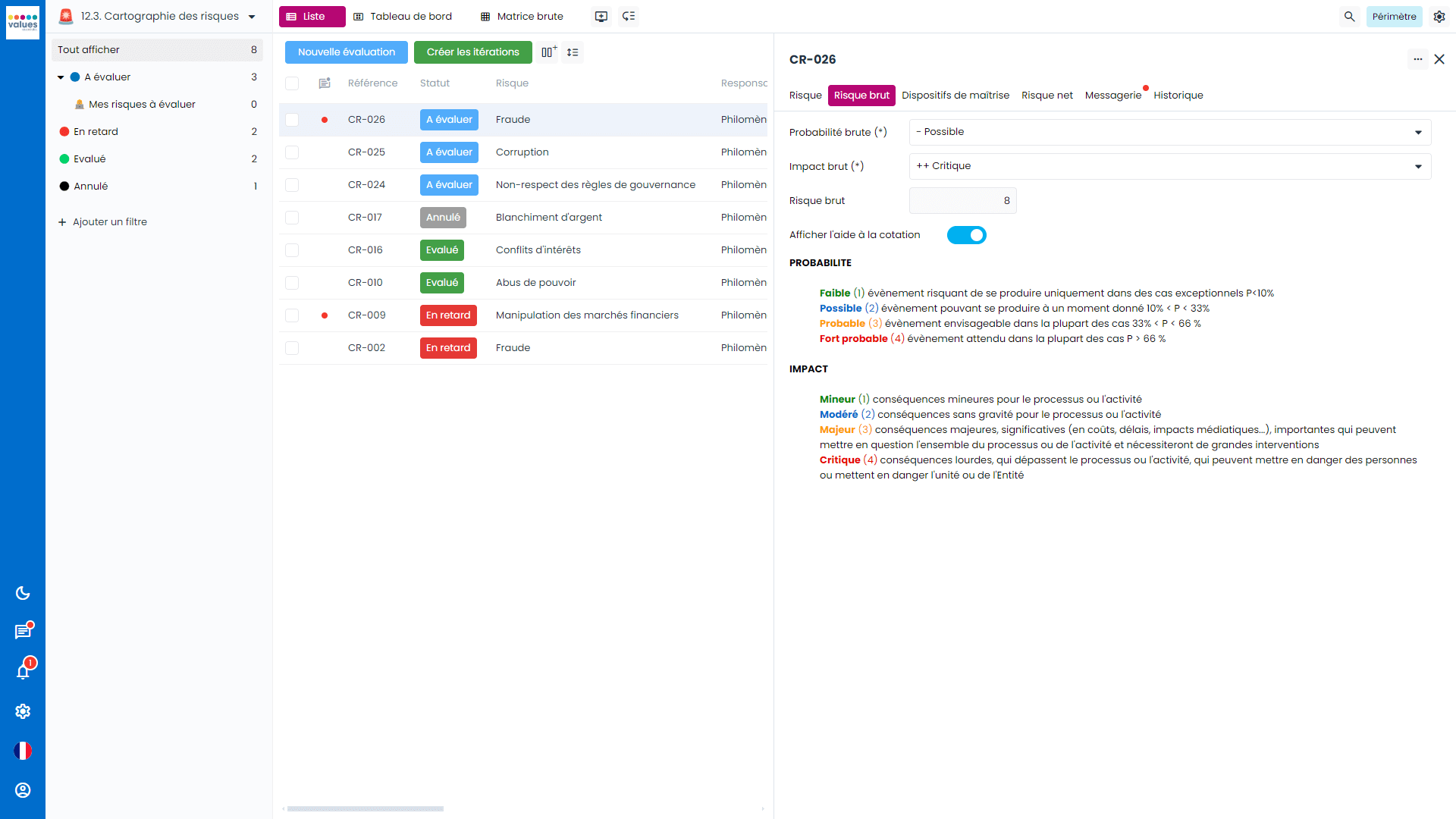Toggle Afficher l'aide à la cotation switch
Screen dimensions: 1456x819
pos(966,234)
